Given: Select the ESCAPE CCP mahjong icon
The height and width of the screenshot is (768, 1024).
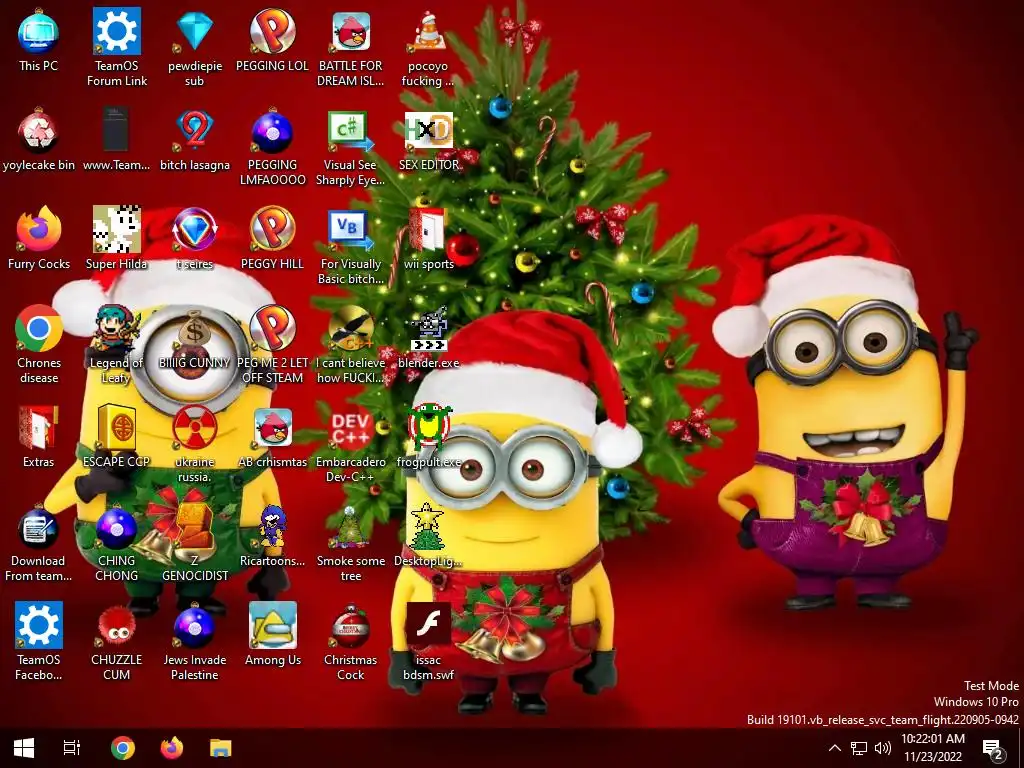Looking at the screenshot, I should [x=116, y=427].
